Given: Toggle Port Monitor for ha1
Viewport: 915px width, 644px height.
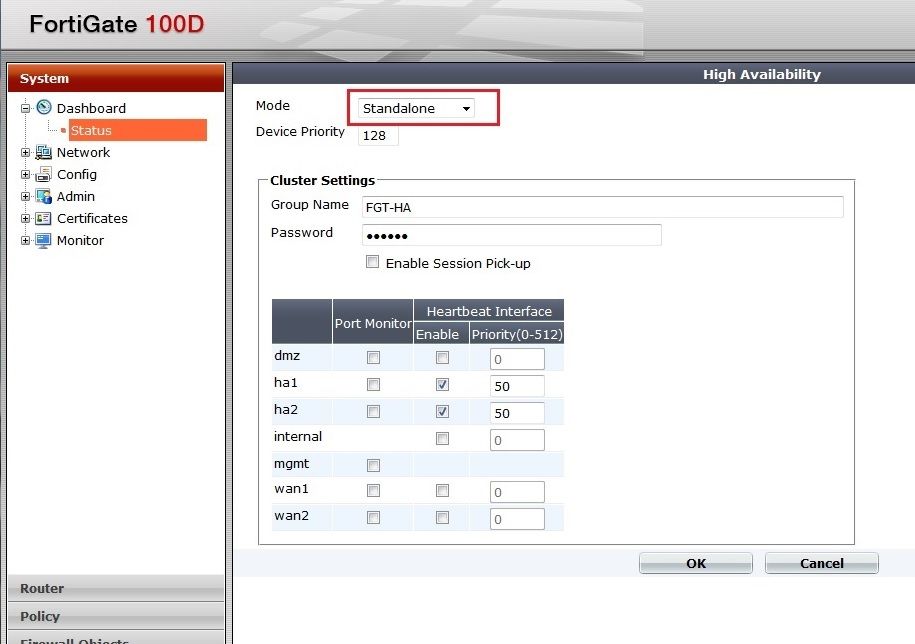Looking at the screenshot, I should [x=373, y=384].
